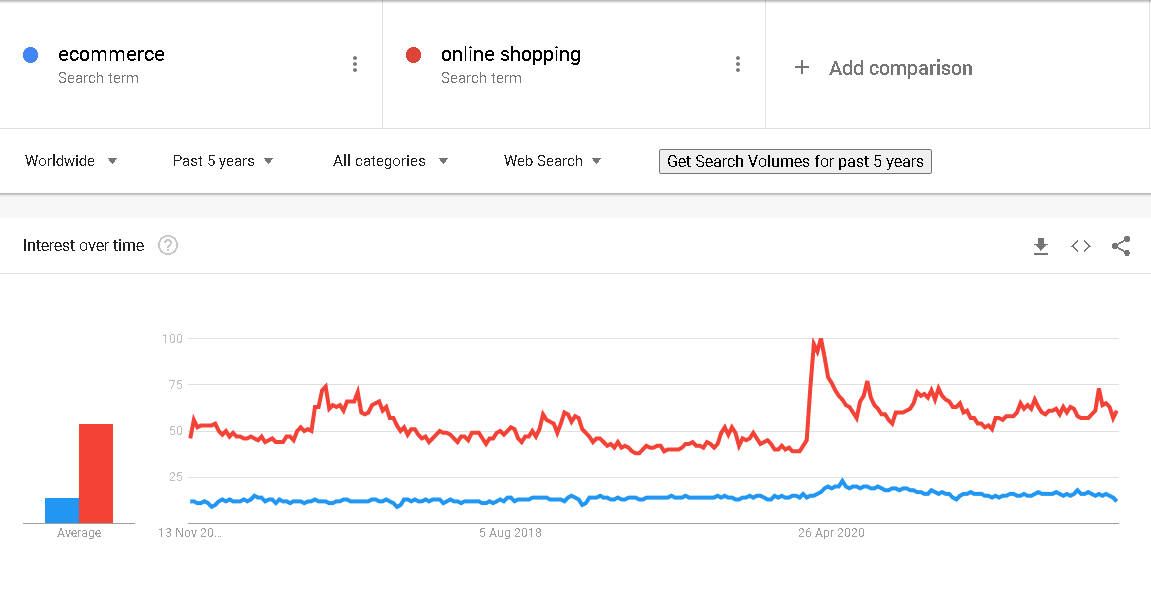Click Get Search Volumes for past 5 years
Screen dimensions: 1151x607
tap(794, 160)
